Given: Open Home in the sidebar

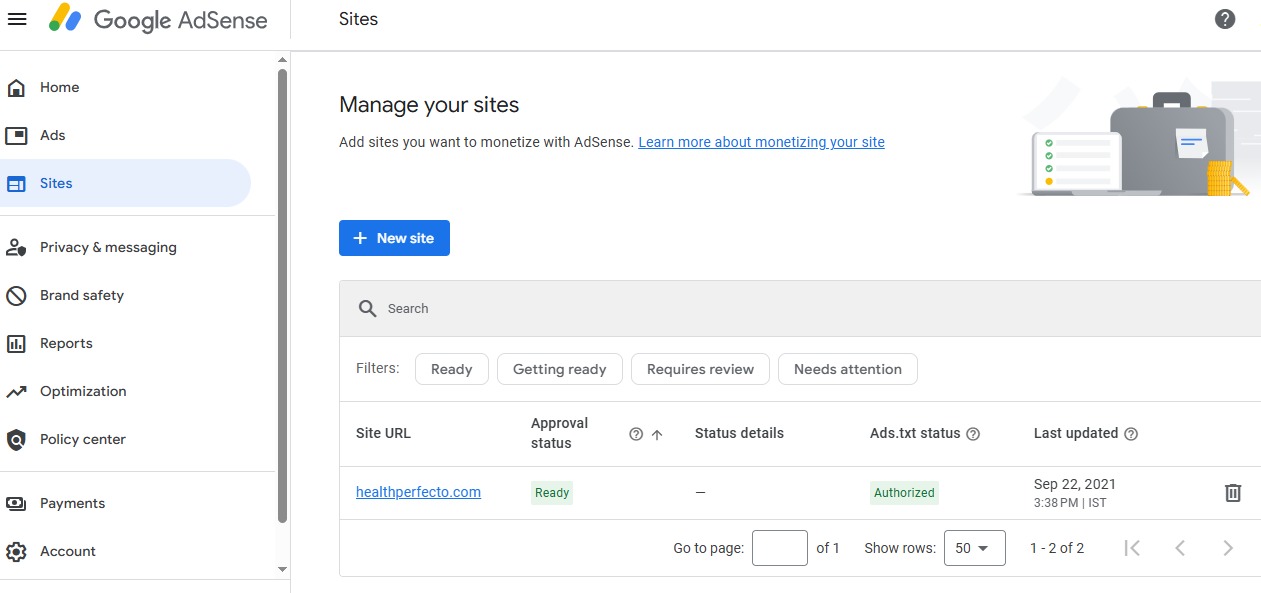Looking at the screenshot, I should click(125, 88).
